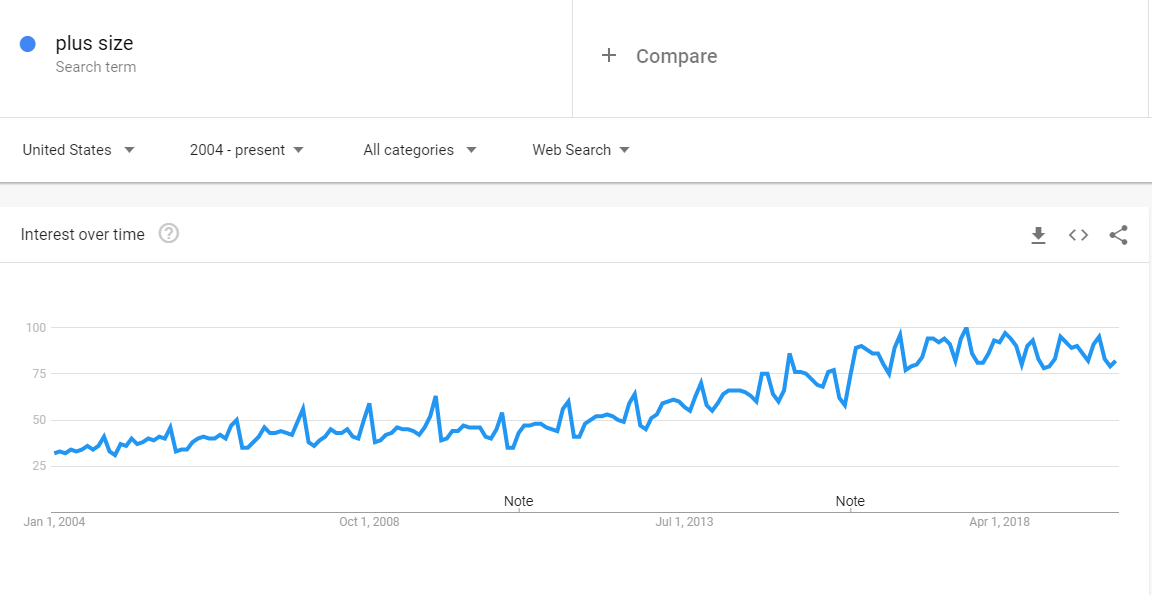Click the first Note marker on the chart

[518, 501]
